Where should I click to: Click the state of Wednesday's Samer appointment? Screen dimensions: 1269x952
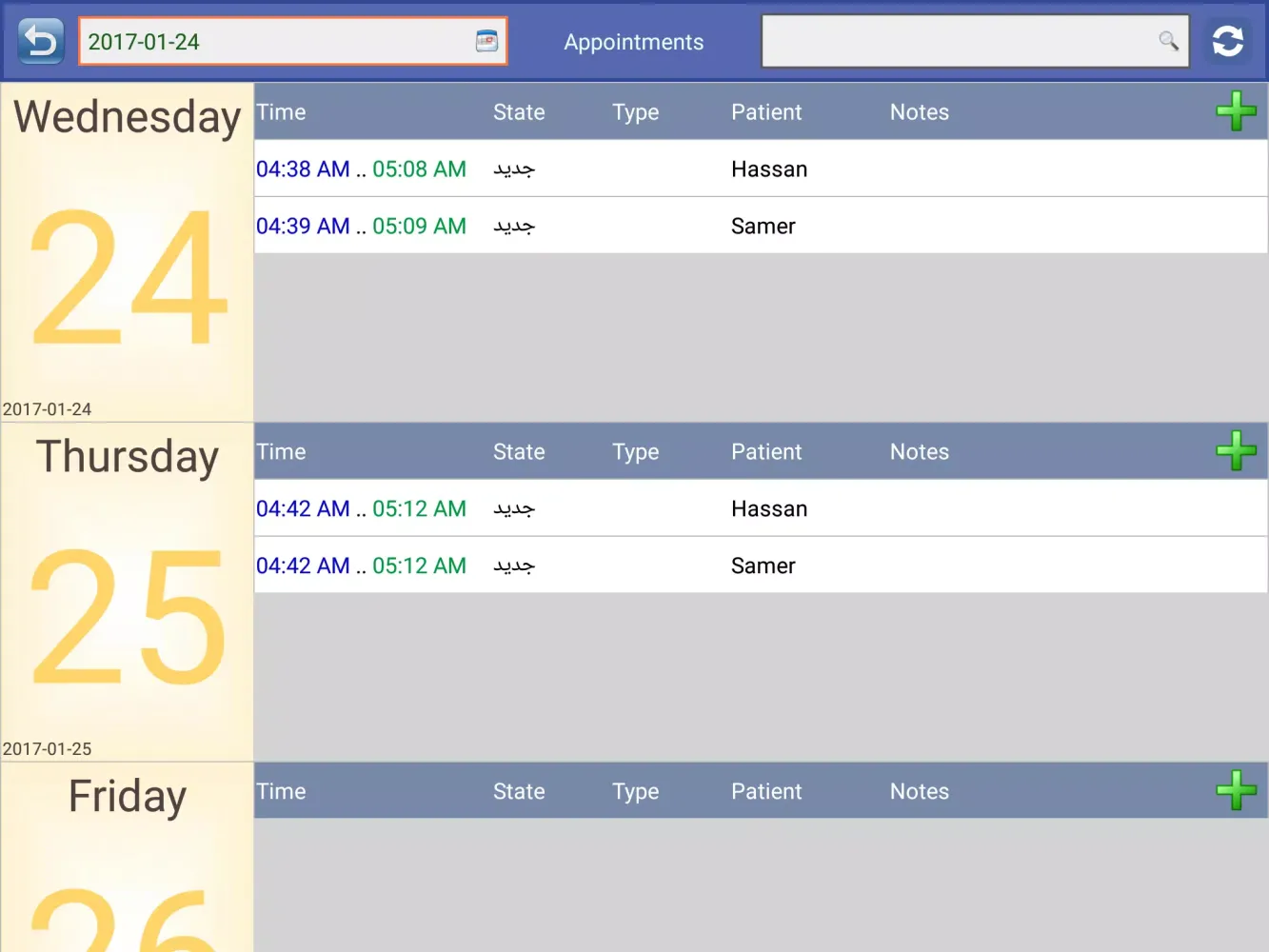coord(514,227)
